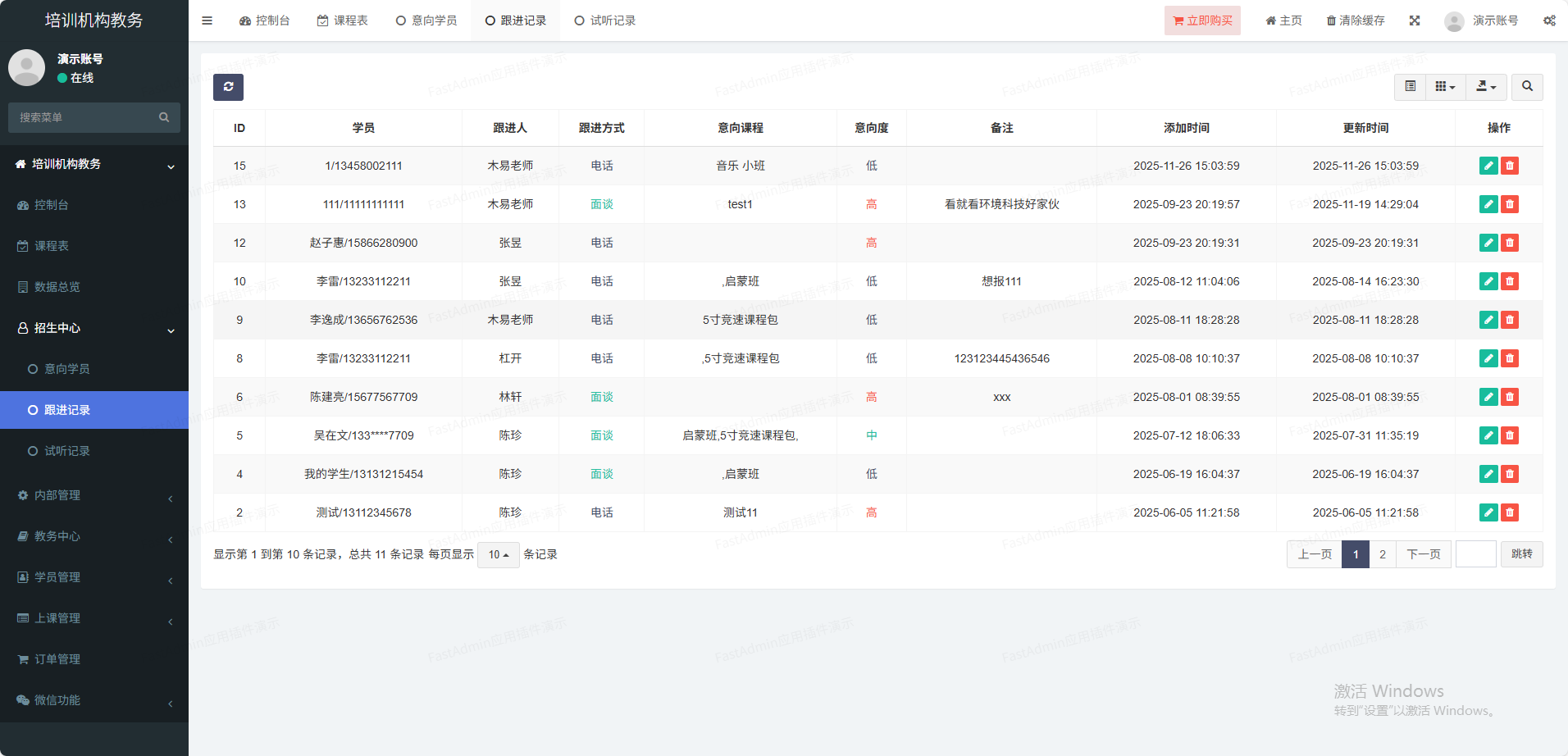Delete the record with ID 2
Screen dimensions: 1568x756
point(1509,512)
